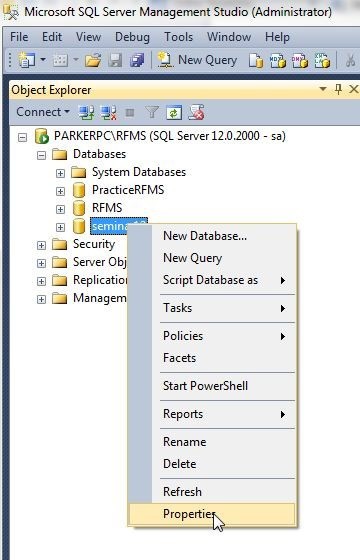The image size is (360, 560).
Task: Select the System Databases folder
Action: pyautogui.click(x=139, y=172)
